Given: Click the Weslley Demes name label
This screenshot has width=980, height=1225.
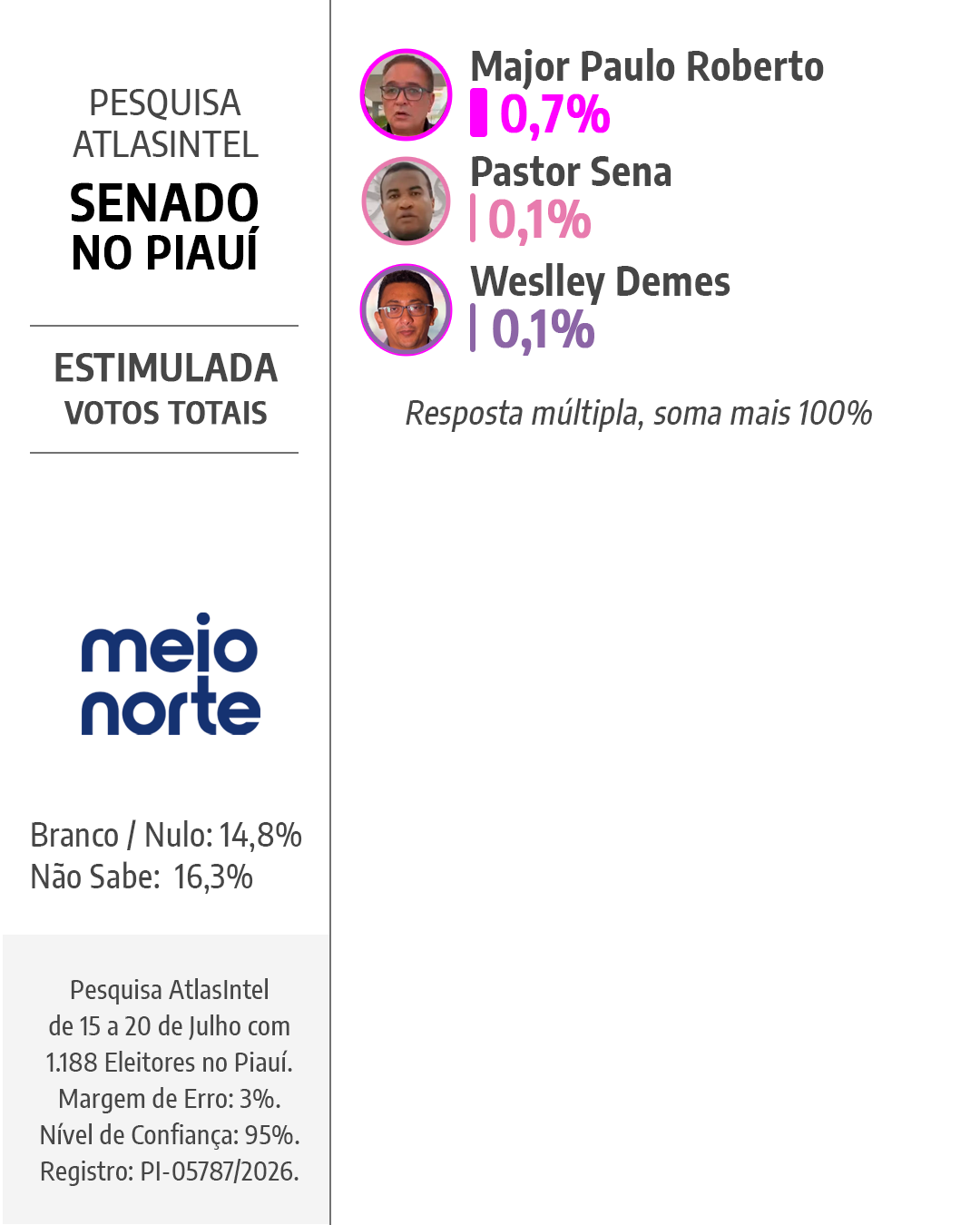Looking at the screenshot, I should (x=601, y=282).
